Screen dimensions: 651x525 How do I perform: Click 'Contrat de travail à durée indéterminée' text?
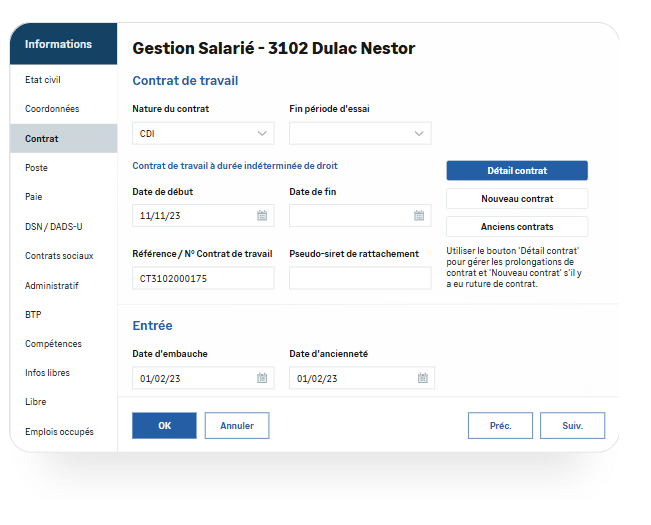pos(235,166)
